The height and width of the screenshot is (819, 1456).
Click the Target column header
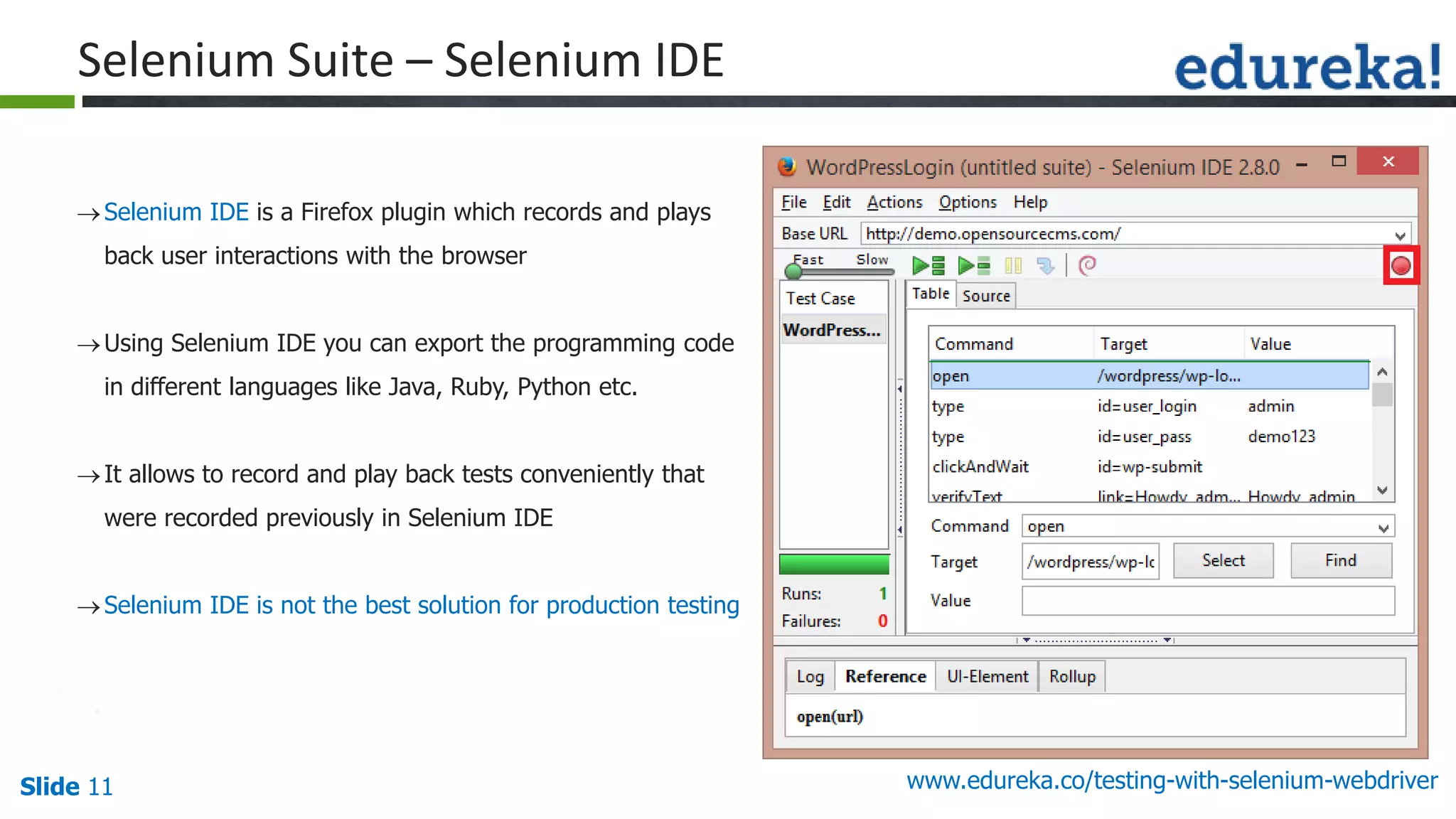[x=1169, y=344]
